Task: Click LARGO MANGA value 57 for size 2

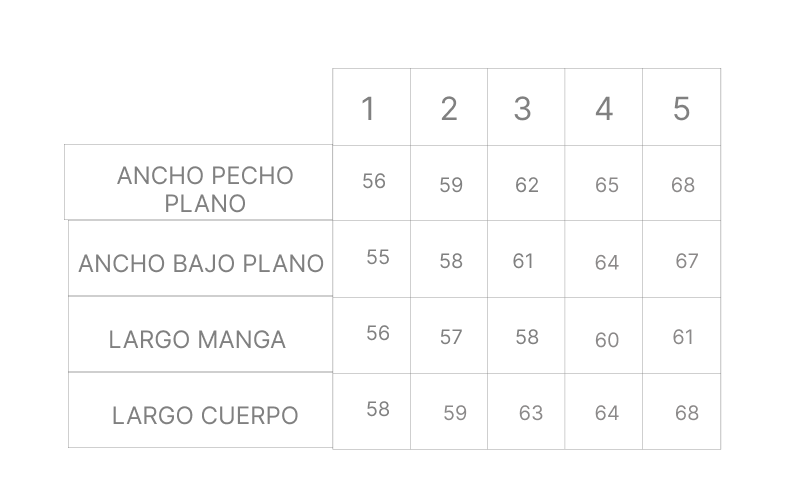Action: click(x=451, y=337)
